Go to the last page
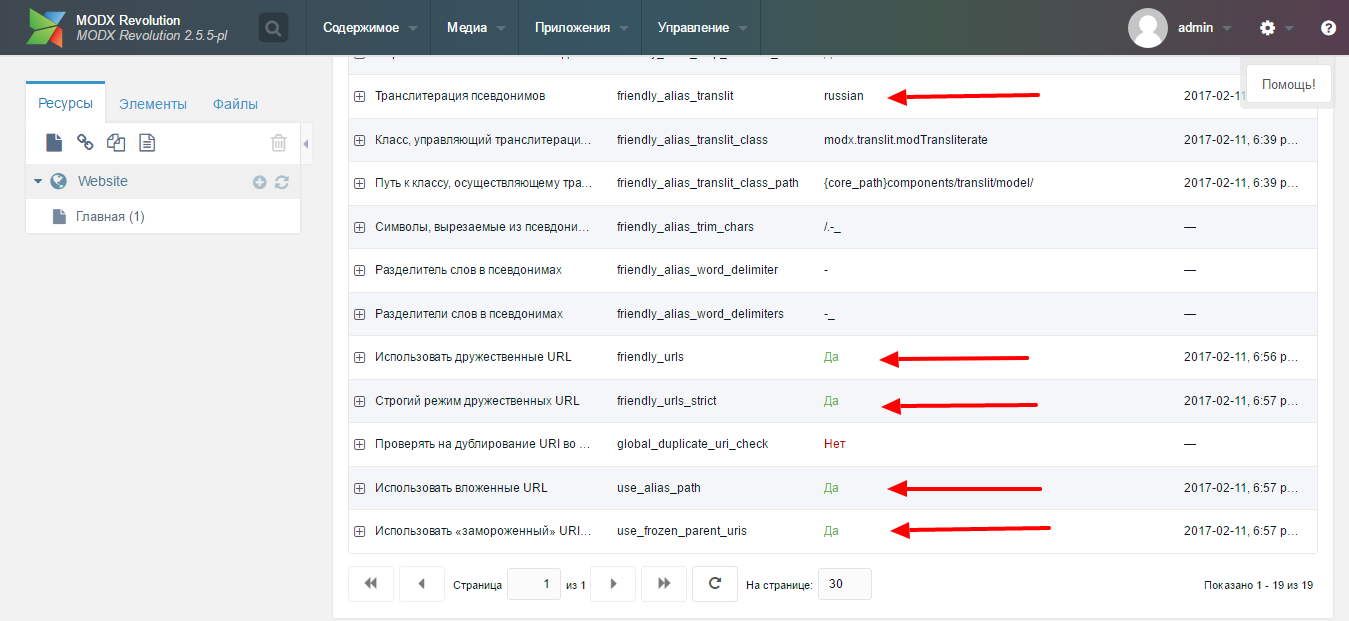1349x621 pixels. click(664, 584)
